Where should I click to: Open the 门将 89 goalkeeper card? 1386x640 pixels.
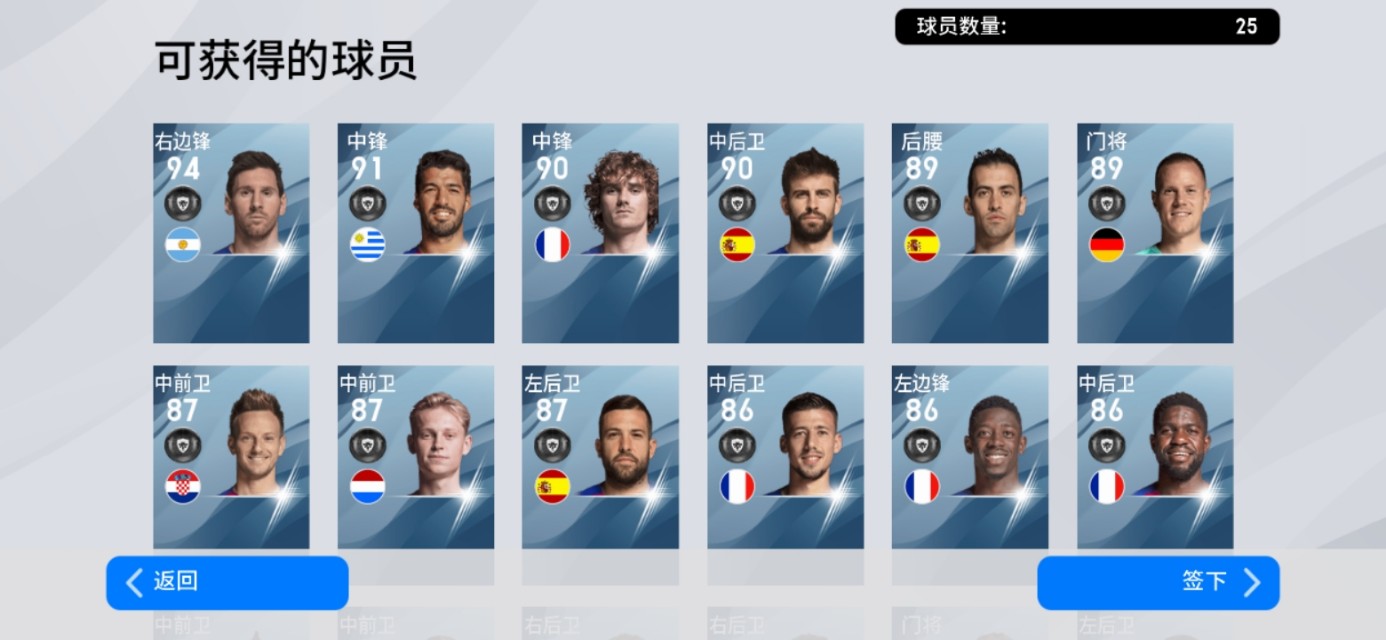point(1155,233)
